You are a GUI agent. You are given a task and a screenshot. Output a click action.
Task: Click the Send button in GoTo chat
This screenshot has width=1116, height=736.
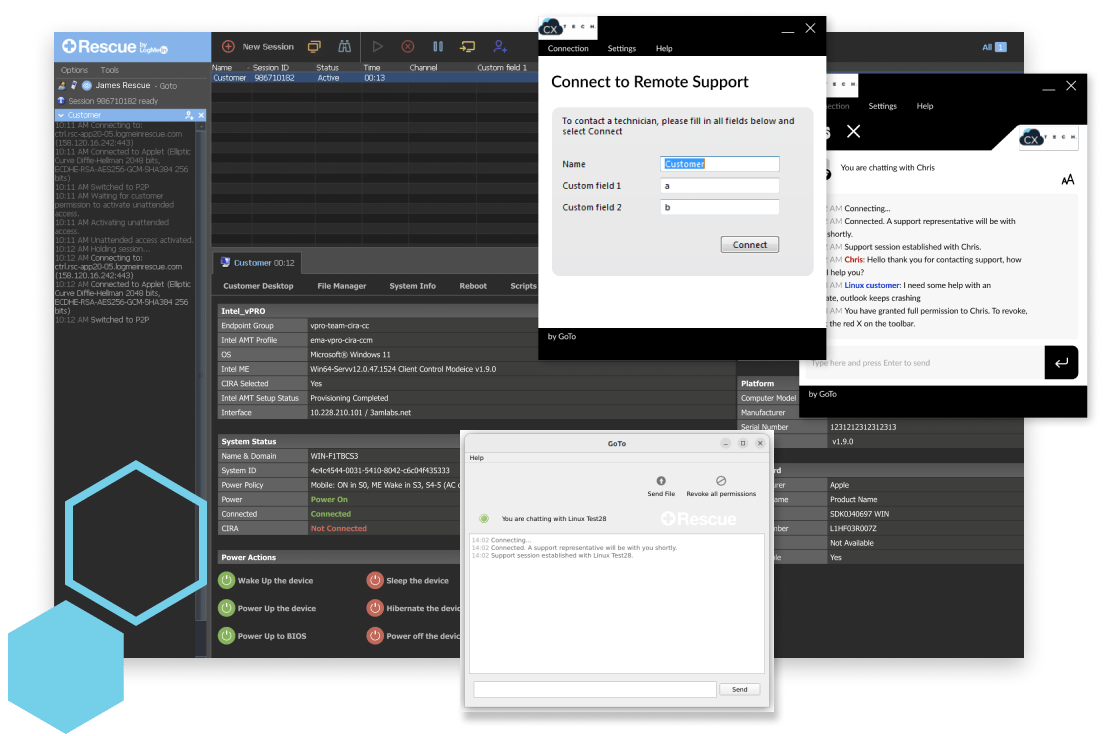click(x=740, y=689)
